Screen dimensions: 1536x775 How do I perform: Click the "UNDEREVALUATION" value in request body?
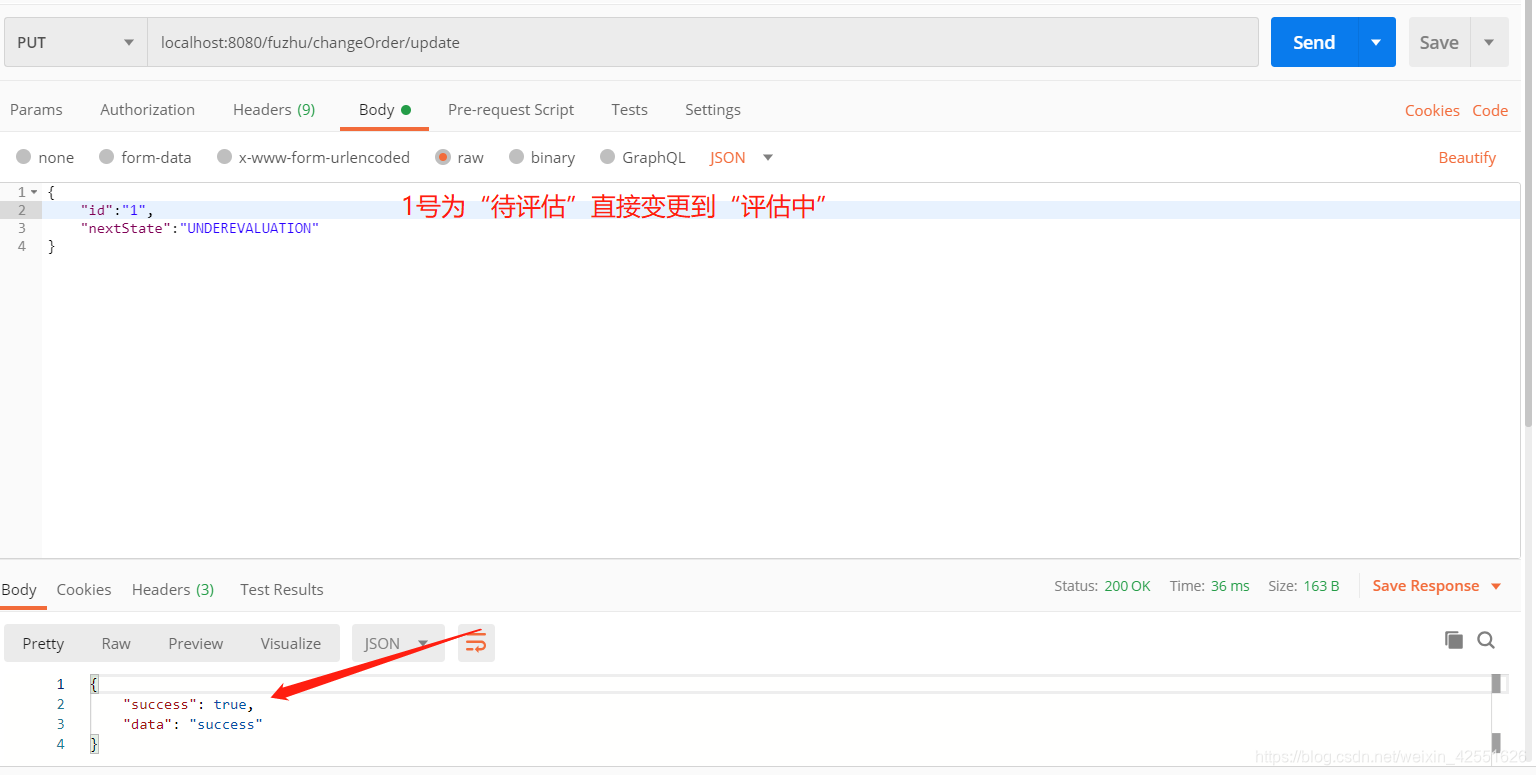(x=249, y=228)
